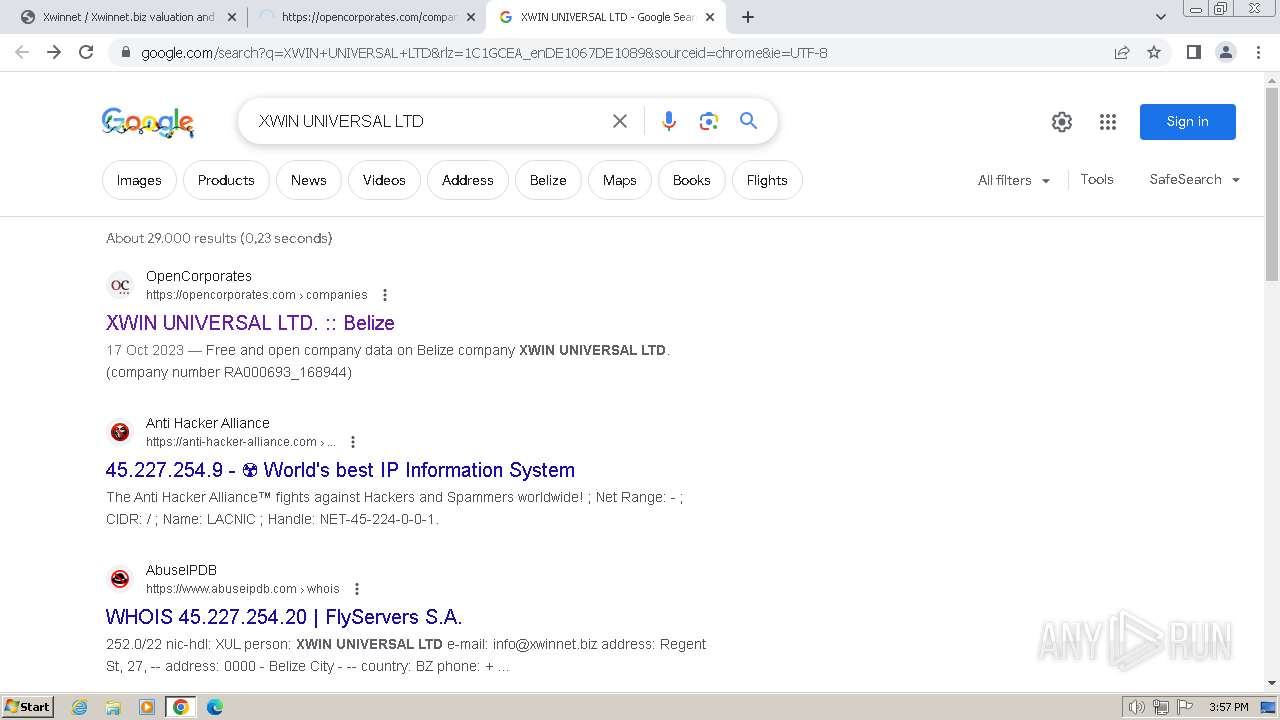Go back to previous page
Screen dimensions: 1280x720
[x=22, y=52]
